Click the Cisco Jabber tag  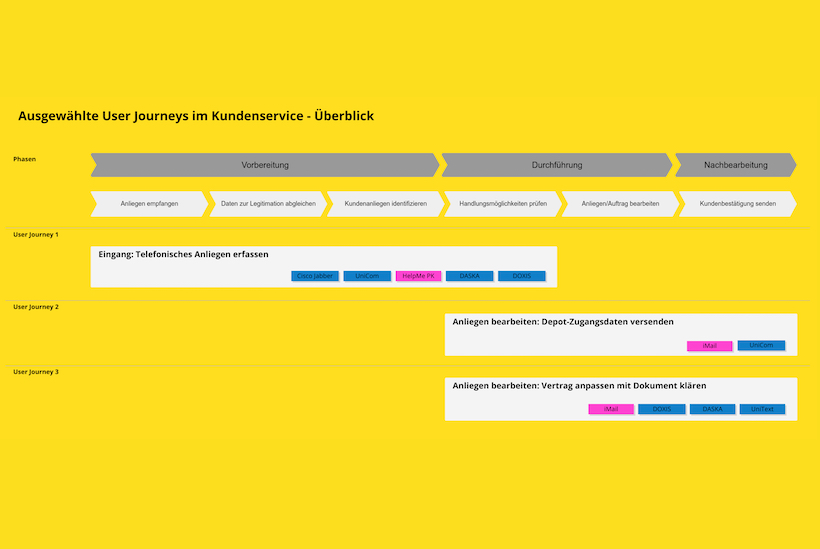[315, 276]
